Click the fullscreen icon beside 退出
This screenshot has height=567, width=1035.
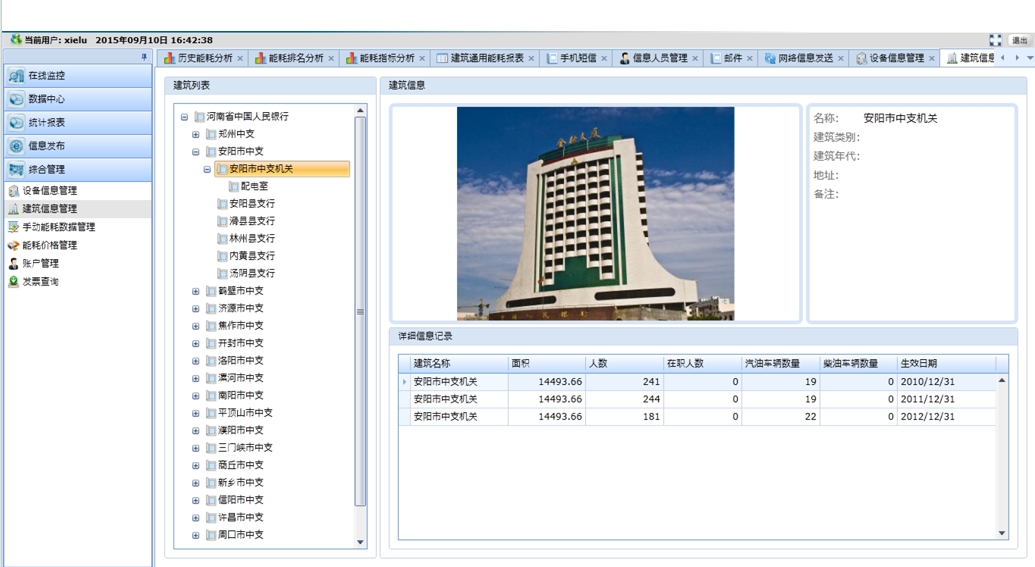click(x=995, y=41)
